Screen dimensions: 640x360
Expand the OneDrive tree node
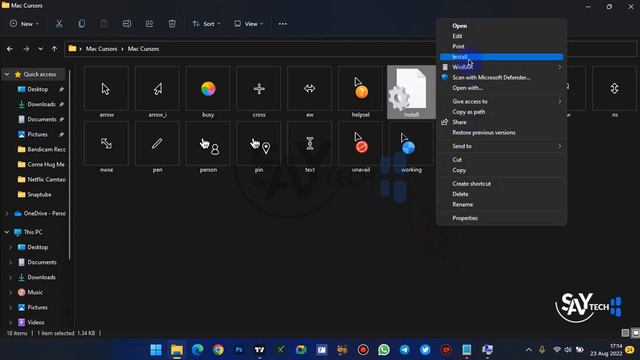pos(7,213)
